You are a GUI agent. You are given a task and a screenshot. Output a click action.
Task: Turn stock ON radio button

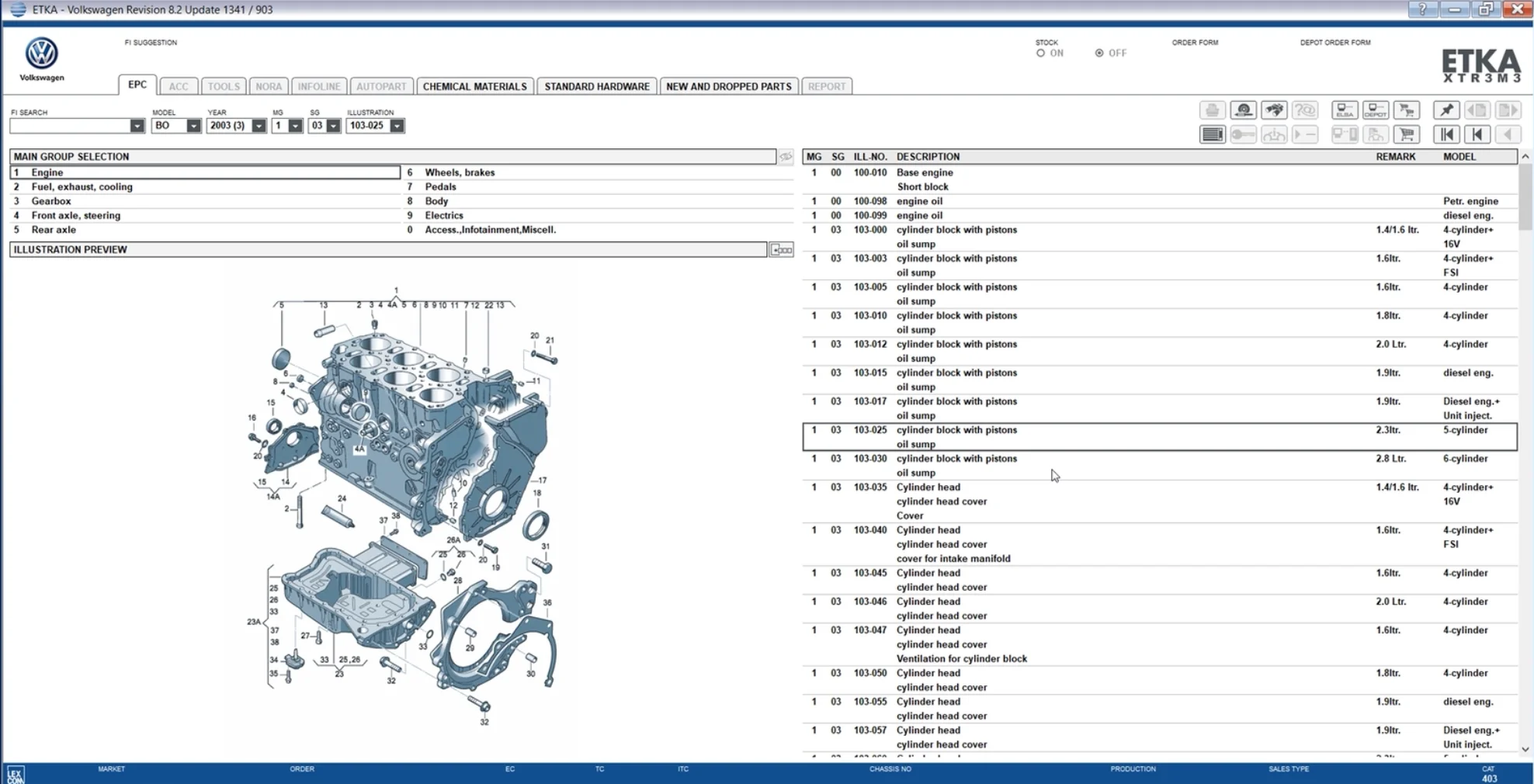pos(1040,53)
